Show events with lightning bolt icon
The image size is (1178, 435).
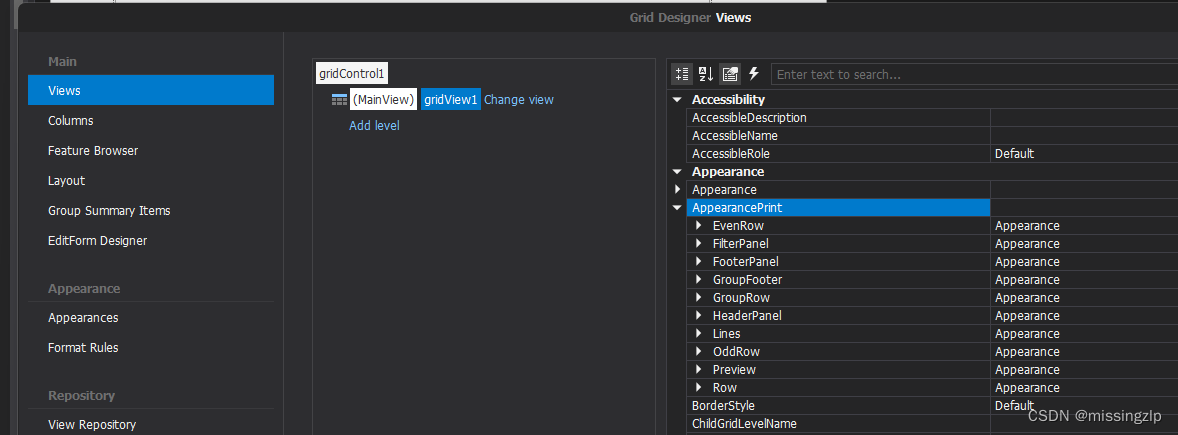point(754,74)
